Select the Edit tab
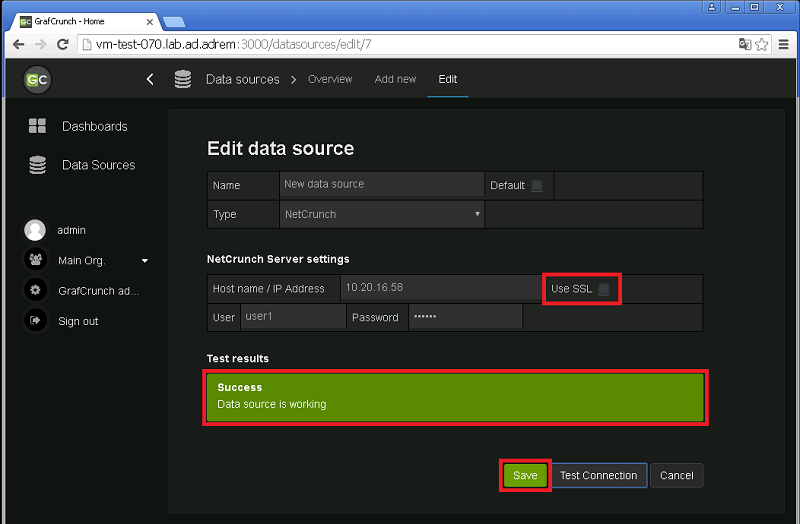Viewport: 800px width, 524px height. coord(447,79)
